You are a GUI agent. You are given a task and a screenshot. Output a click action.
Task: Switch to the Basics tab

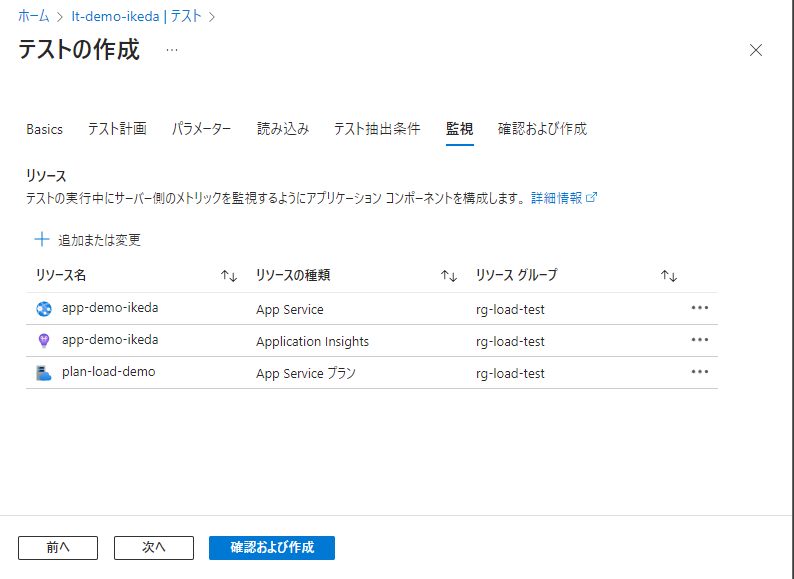pyautogui.click(x=45, y=129)
